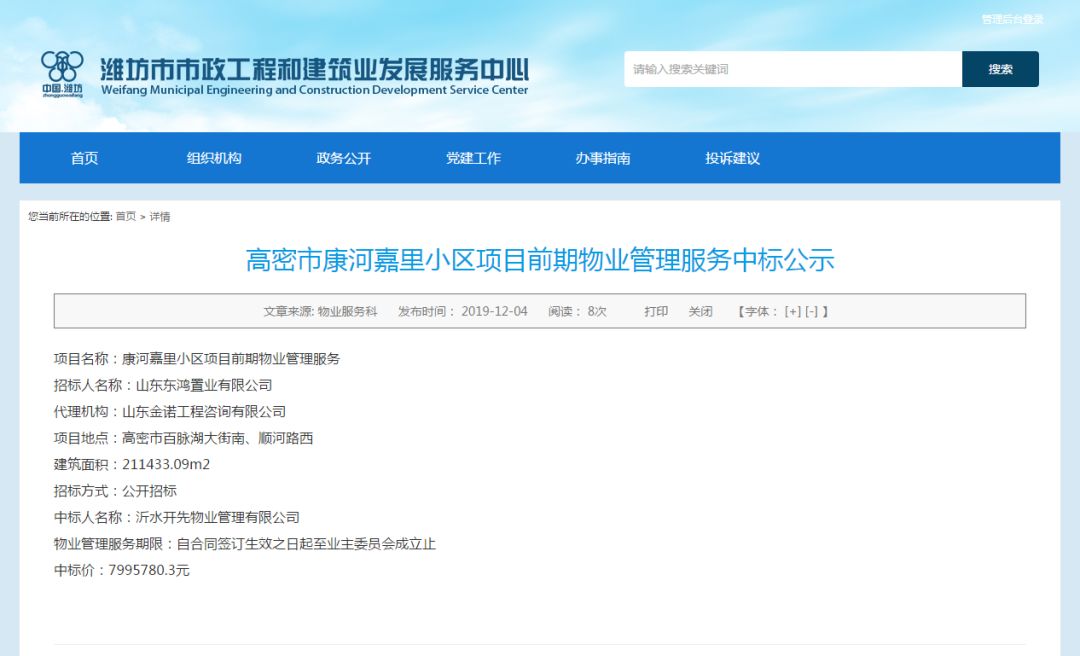Focus the search keyword input field
The height and width of the screenshot is (656, 1080).
pyautogui.click(x=792, y=69)
